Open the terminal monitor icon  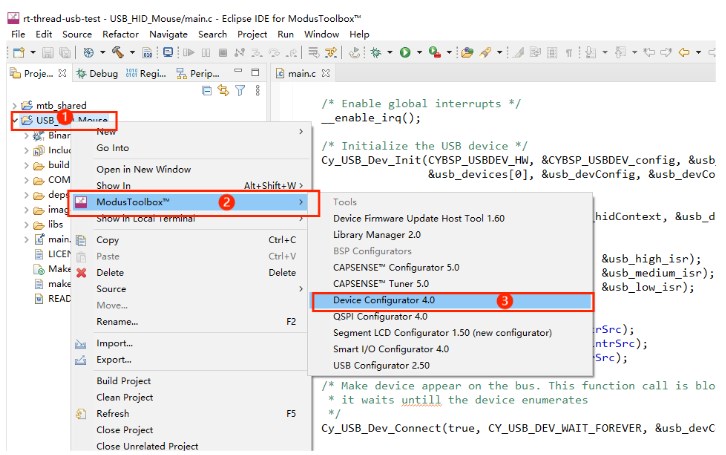coord(168,52)
